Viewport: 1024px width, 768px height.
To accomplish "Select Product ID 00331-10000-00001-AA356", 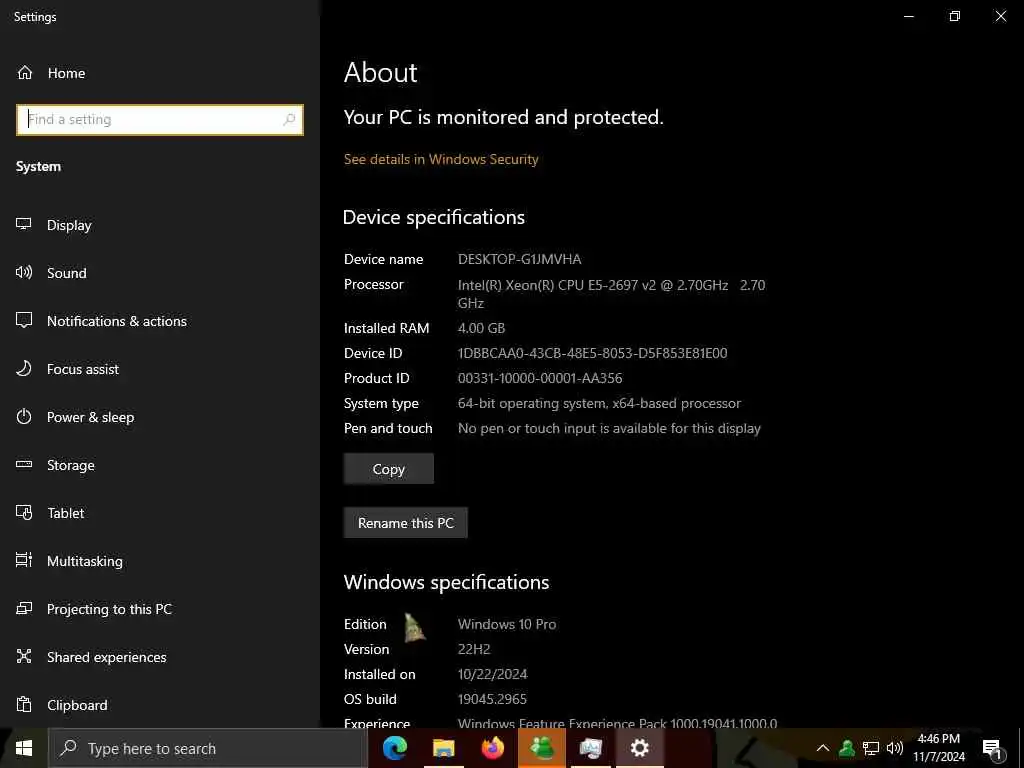I will point(539,378).
